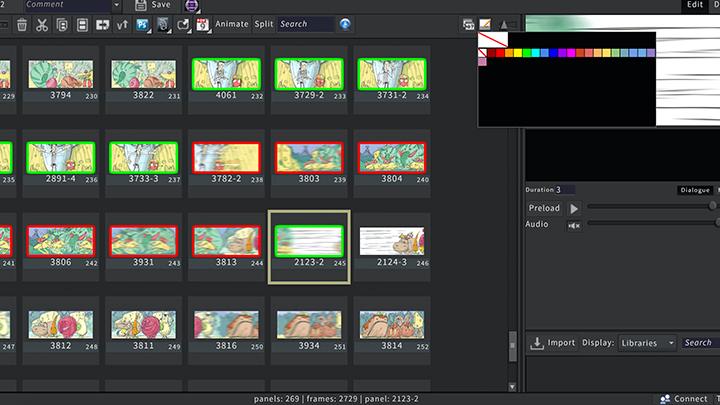Click the blue upload arrow icon

tap(345, 24)
